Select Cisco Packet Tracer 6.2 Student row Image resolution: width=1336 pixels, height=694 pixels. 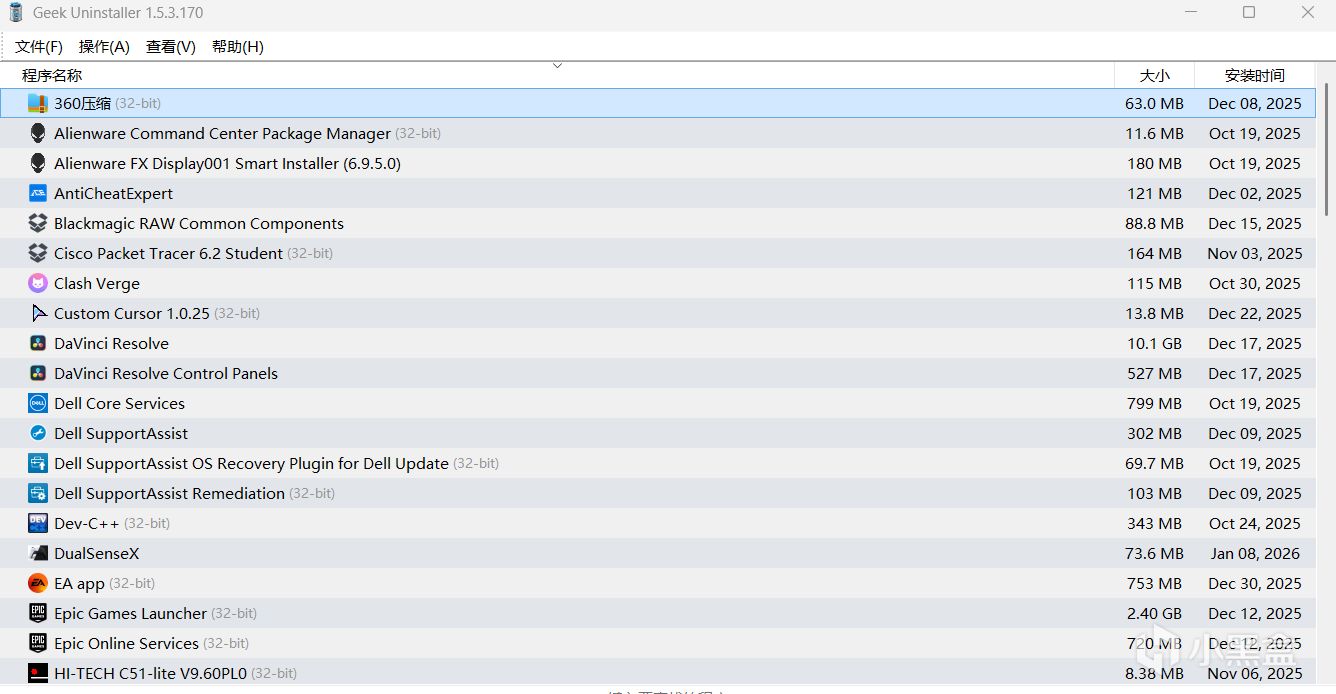coord(658,253)
